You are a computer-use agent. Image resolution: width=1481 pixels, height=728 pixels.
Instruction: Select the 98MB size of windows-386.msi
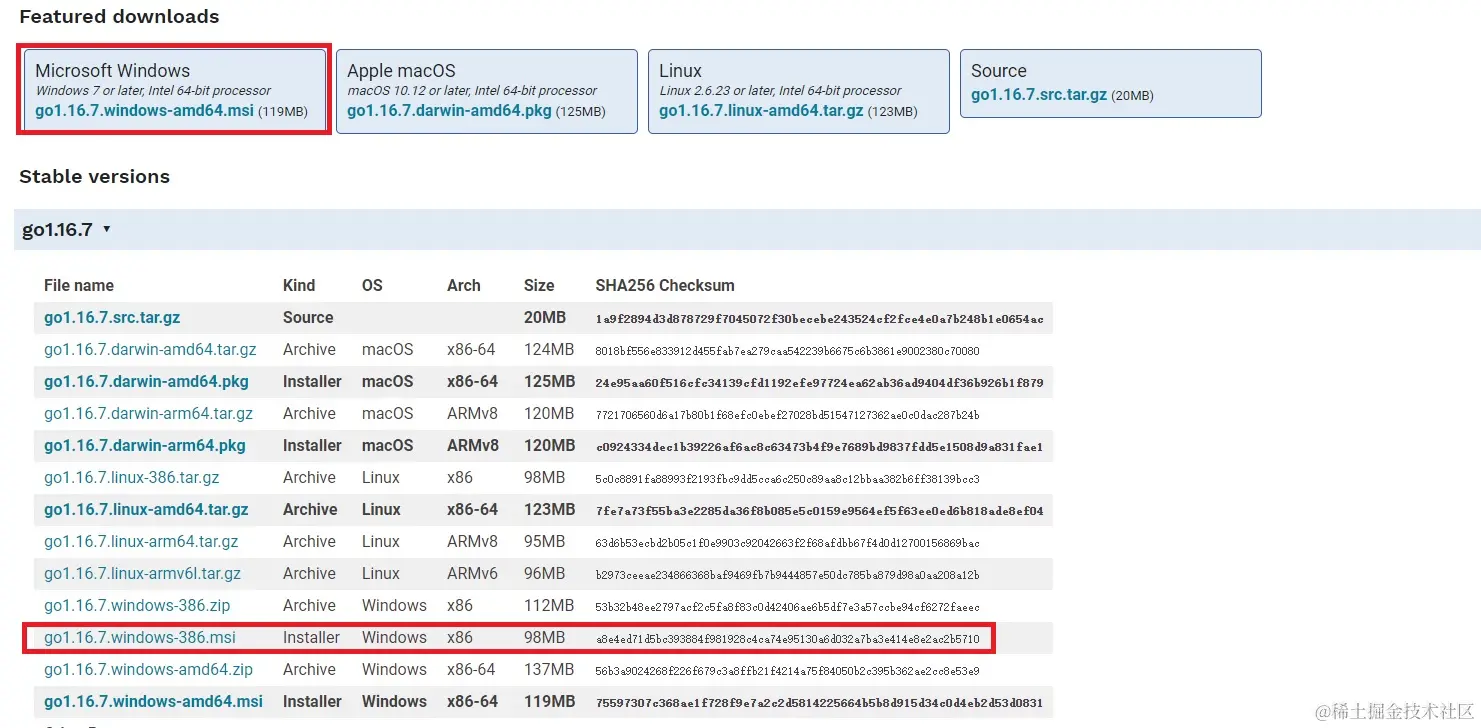(x=544, y=637)
